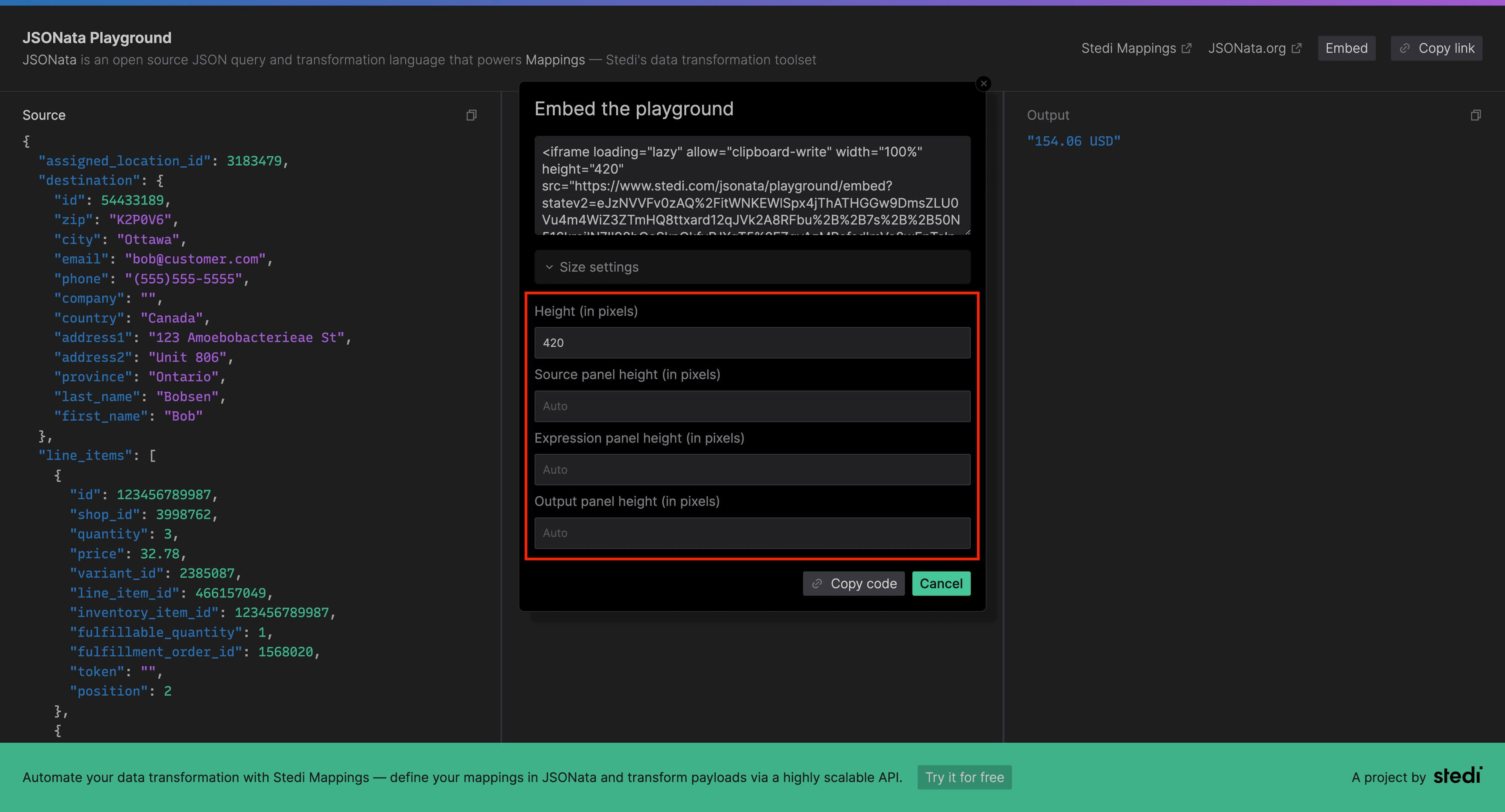
Task: Click the Source panel height input
Action: [751, 406]
